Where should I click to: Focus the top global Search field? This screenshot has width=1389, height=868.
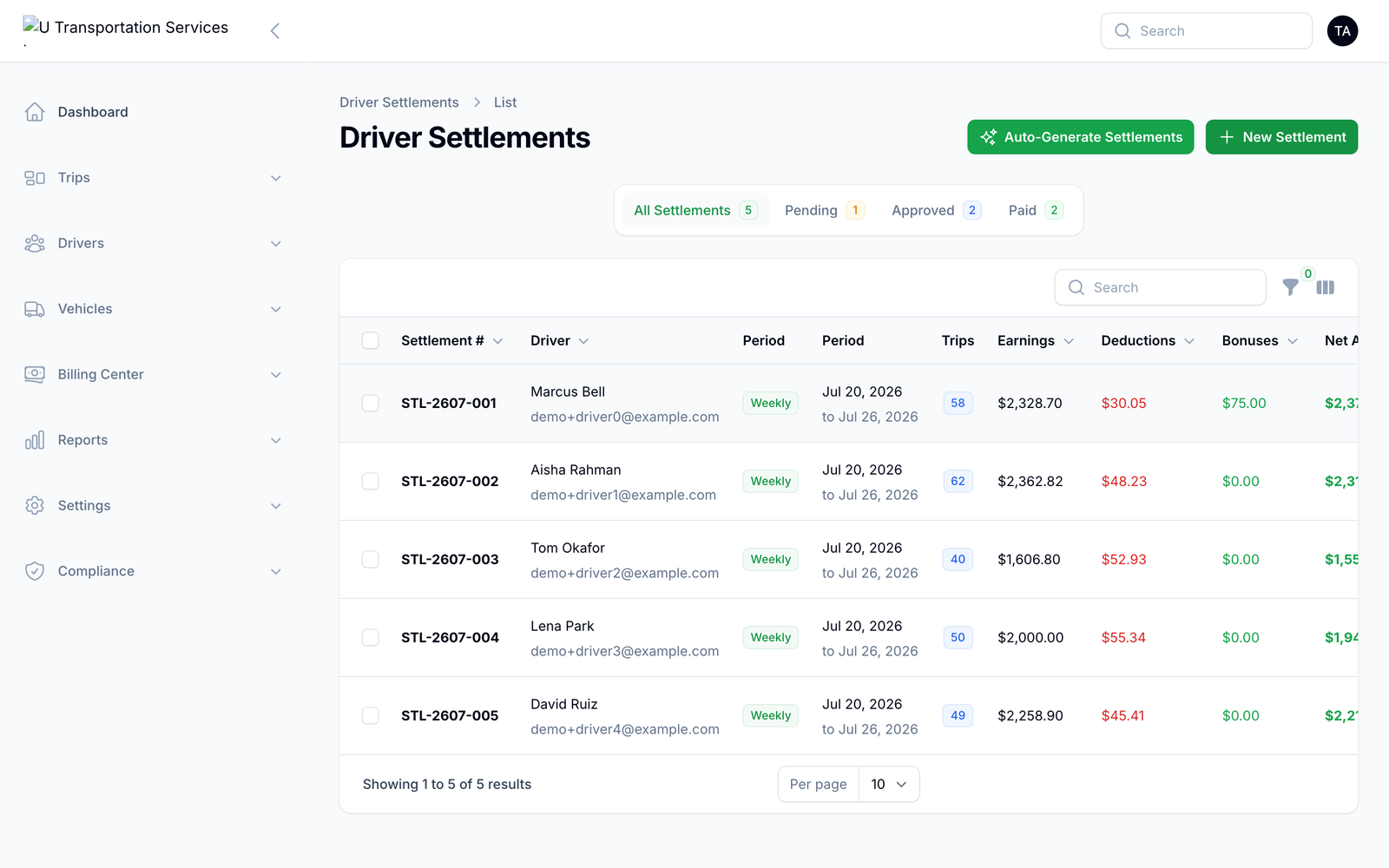[x=1207, y=31]
